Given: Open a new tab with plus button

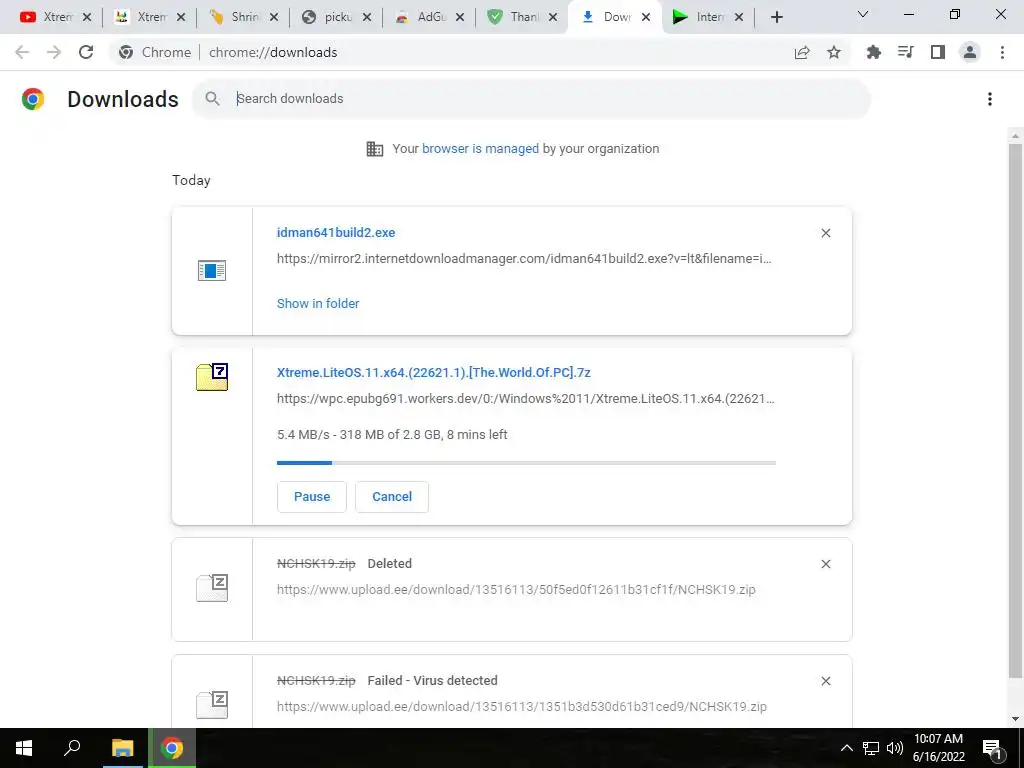Looking at the screenshot, I should tap(776, 18).
